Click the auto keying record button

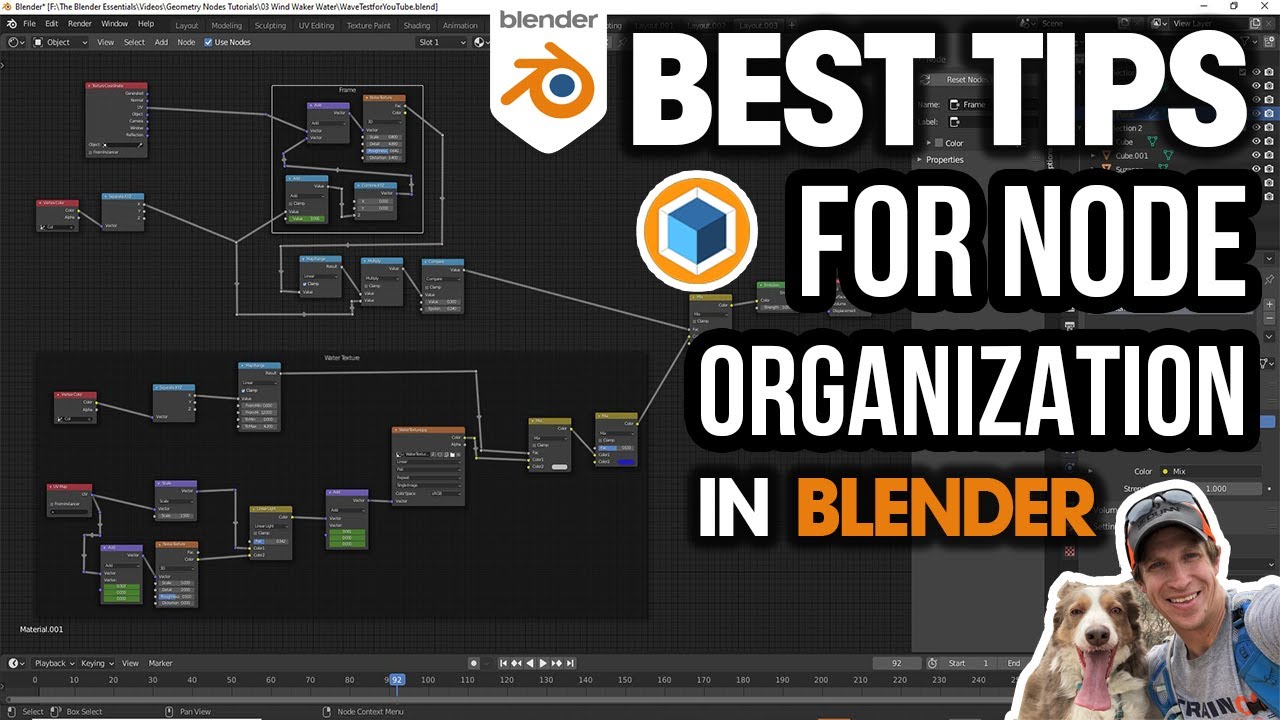476,663
